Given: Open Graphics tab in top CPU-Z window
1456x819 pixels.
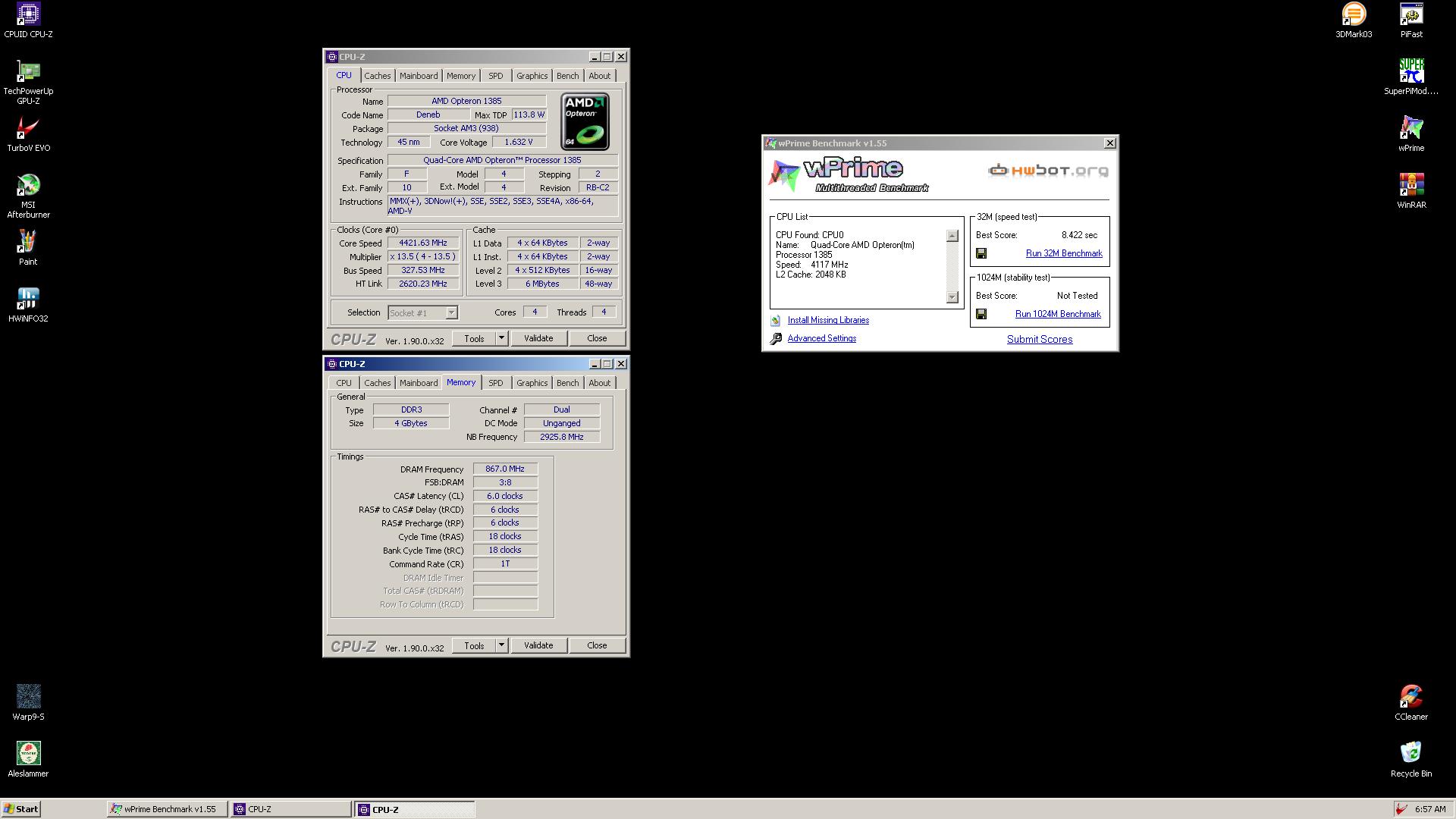Looking at the screenshot, I should point(532,76).
